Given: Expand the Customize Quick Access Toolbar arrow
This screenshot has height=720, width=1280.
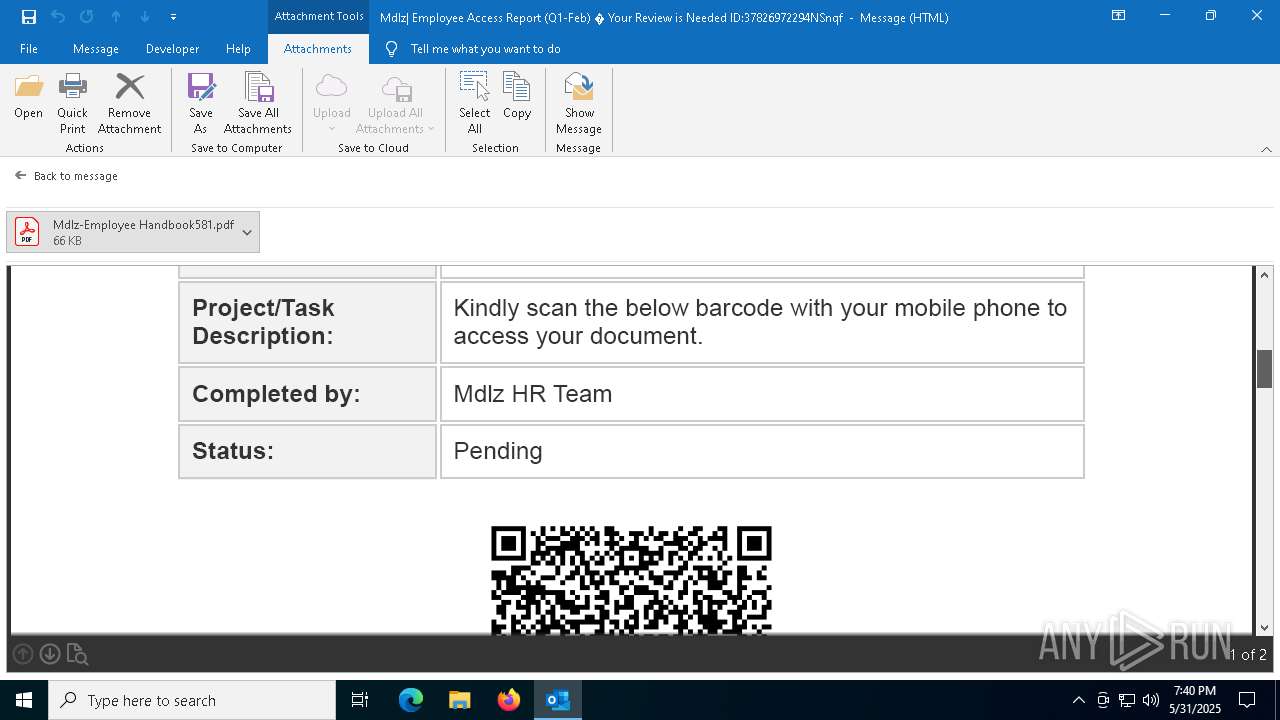Looking at the screenshot, I should click(x=173, y=17).
